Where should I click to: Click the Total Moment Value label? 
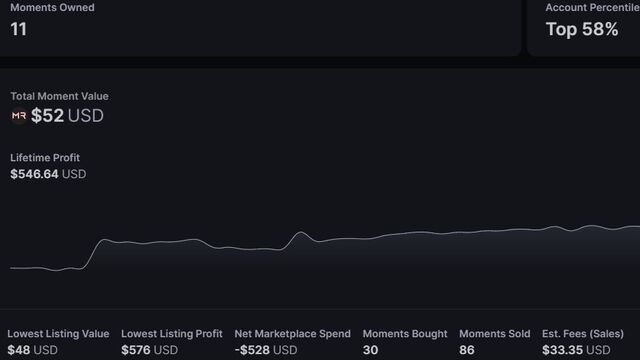click(x=60, y=96)
